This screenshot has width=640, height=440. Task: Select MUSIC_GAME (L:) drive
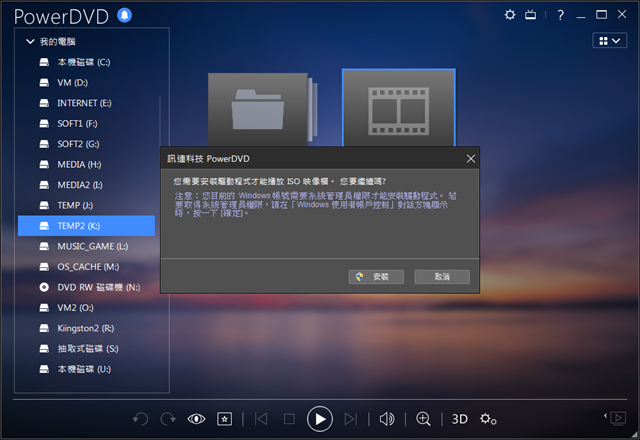point(87,246)
